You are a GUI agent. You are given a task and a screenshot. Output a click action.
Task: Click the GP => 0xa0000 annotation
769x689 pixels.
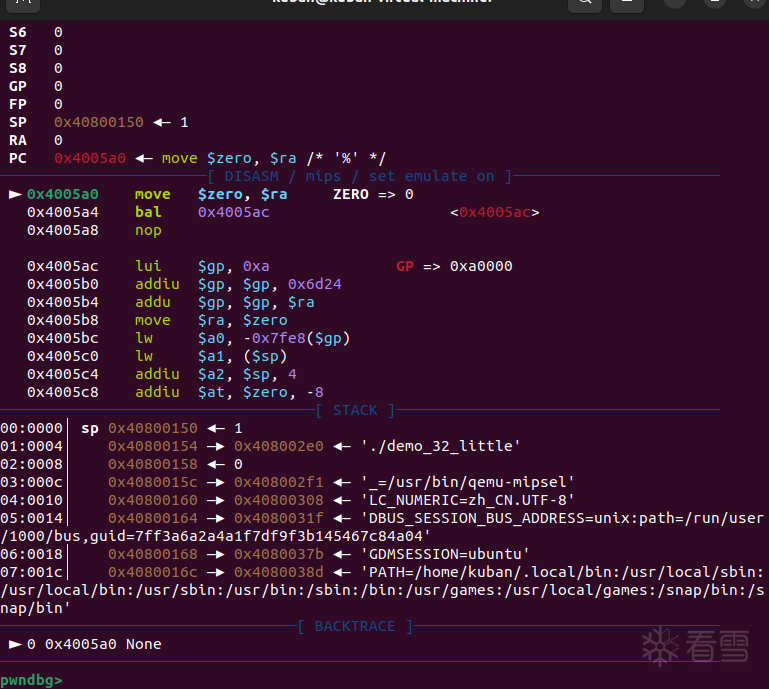pos(454,266)
